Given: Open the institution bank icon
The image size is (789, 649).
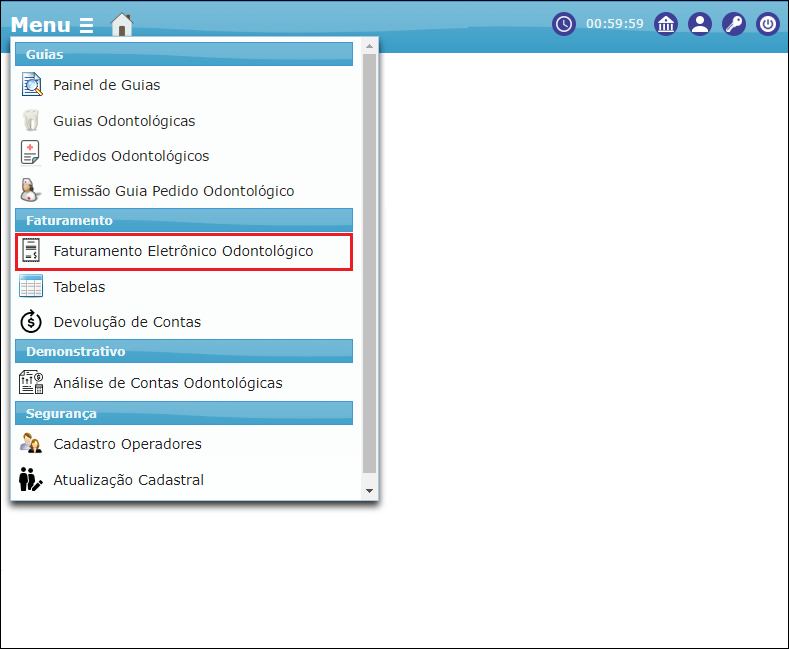Looking at the screenshot, I should tap(666, 24).
